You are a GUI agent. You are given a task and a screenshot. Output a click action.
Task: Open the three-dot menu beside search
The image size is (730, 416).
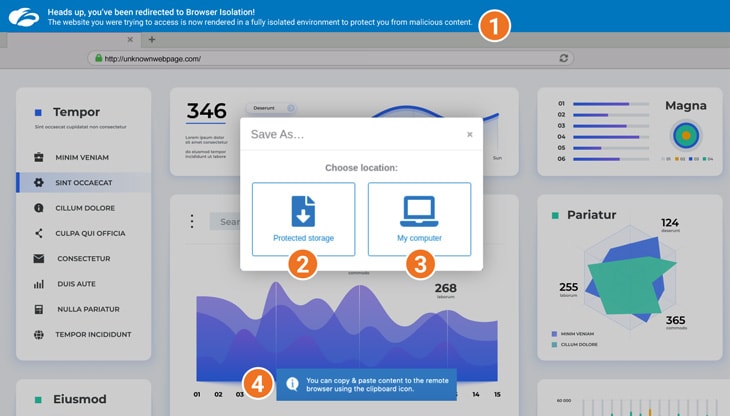(x=191, y=221)
